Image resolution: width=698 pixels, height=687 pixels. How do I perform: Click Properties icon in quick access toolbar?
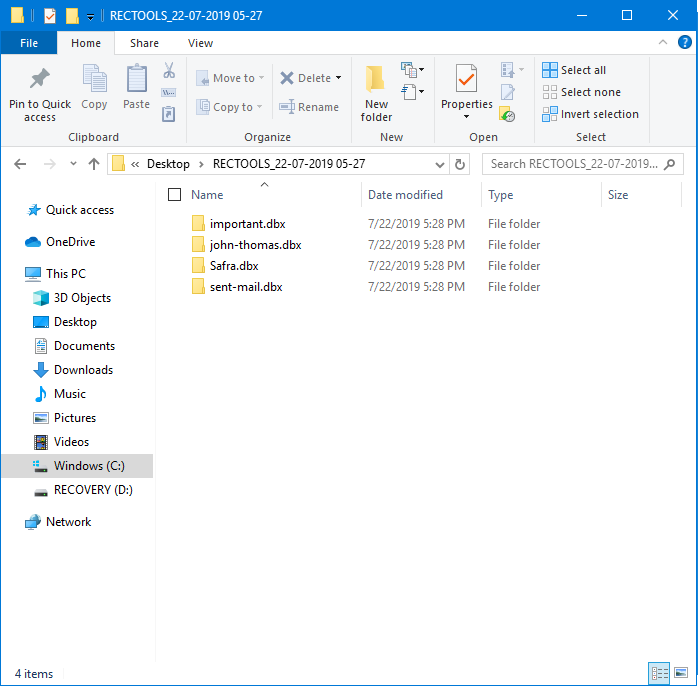50,16
